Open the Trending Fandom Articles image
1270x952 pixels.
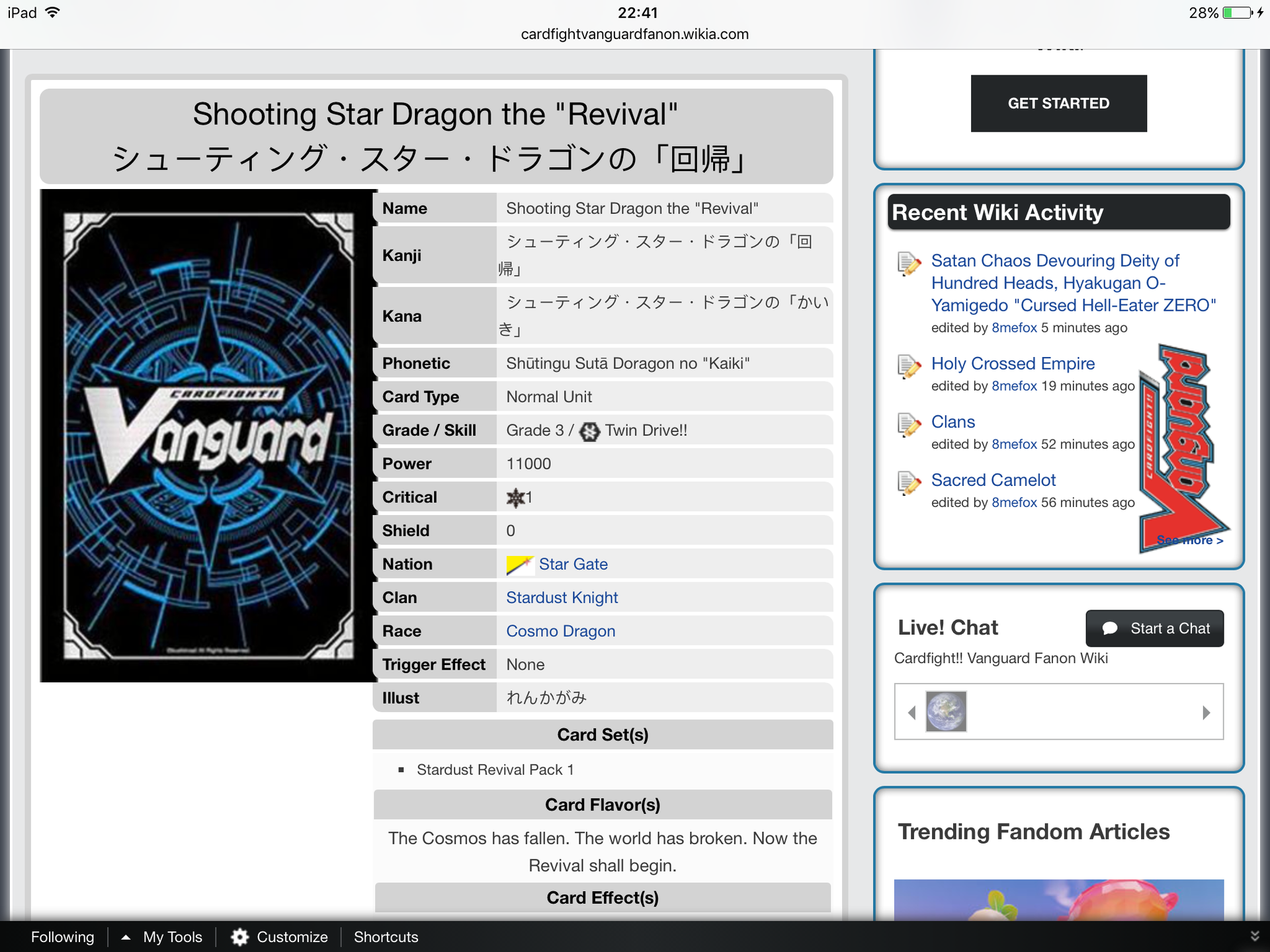(x=1058, y=900)
